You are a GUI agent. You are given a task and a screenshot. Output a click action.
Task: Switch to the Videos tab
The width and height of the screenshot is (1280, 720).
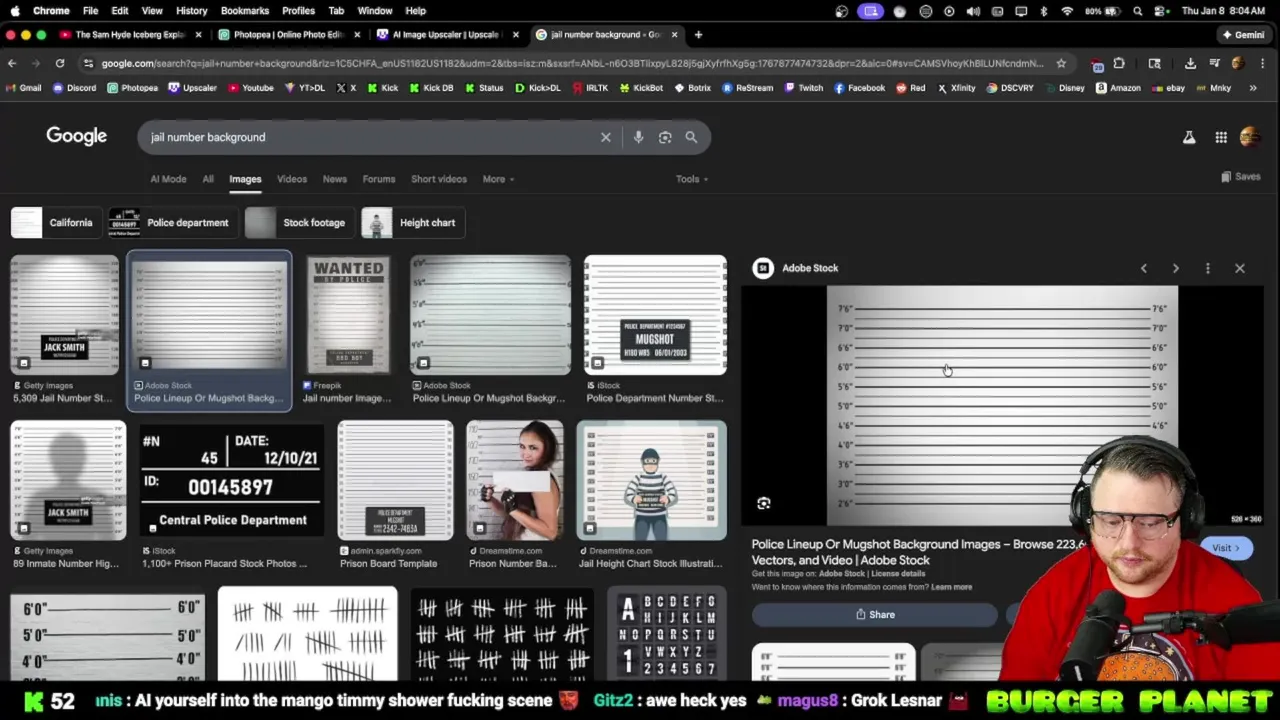(x=292, y=179)
